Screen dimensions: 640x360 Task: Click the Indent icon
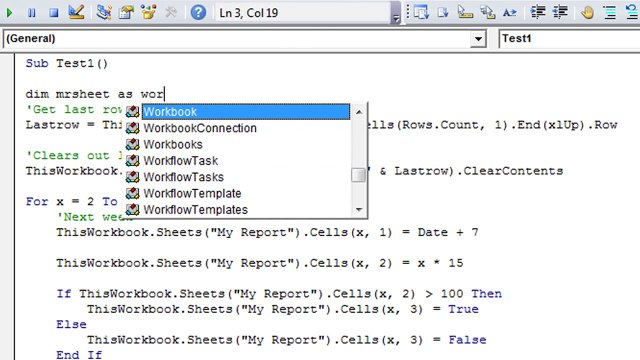538,12
